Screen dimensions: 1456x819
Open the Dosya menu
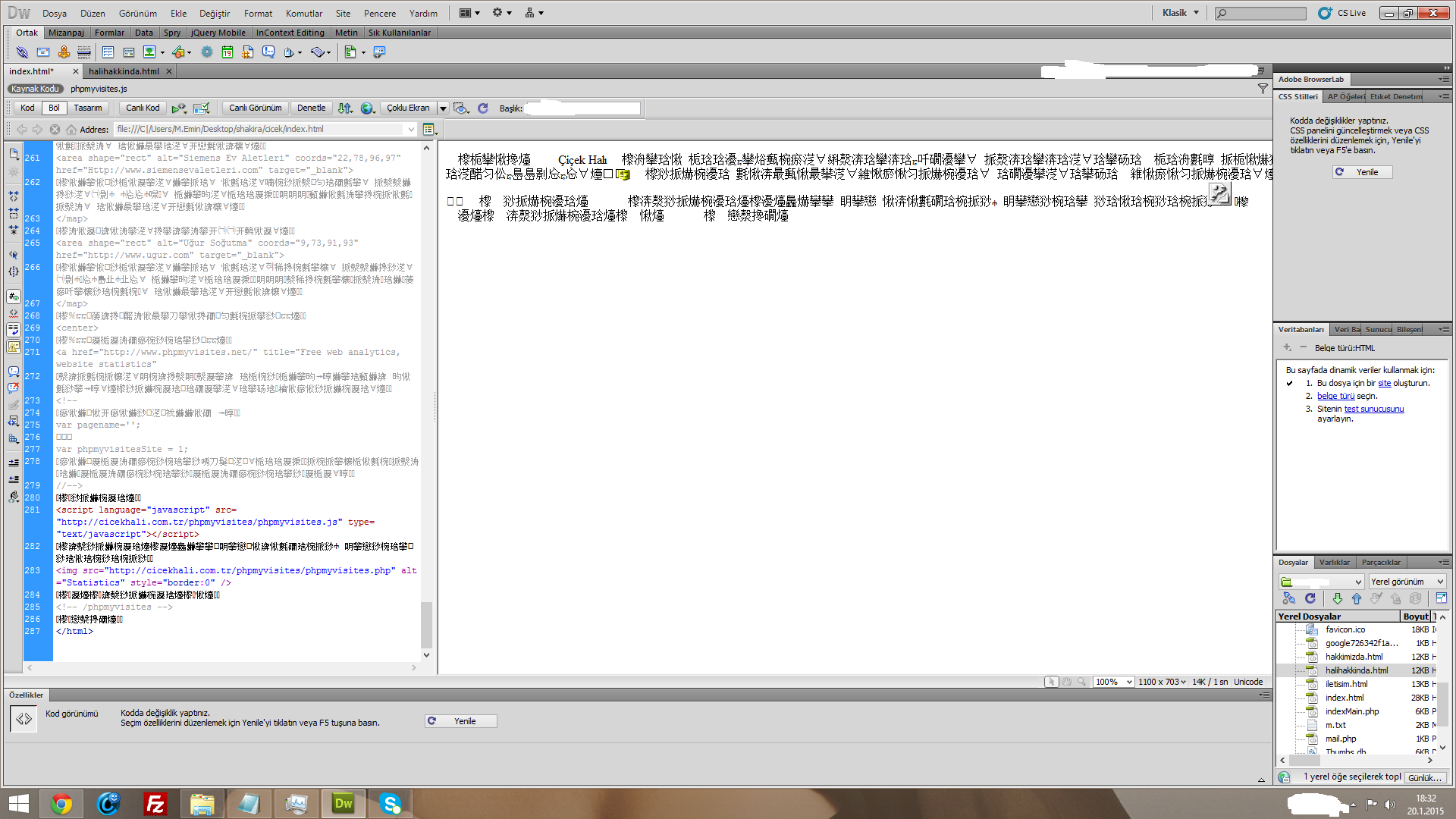click(55, 13)
